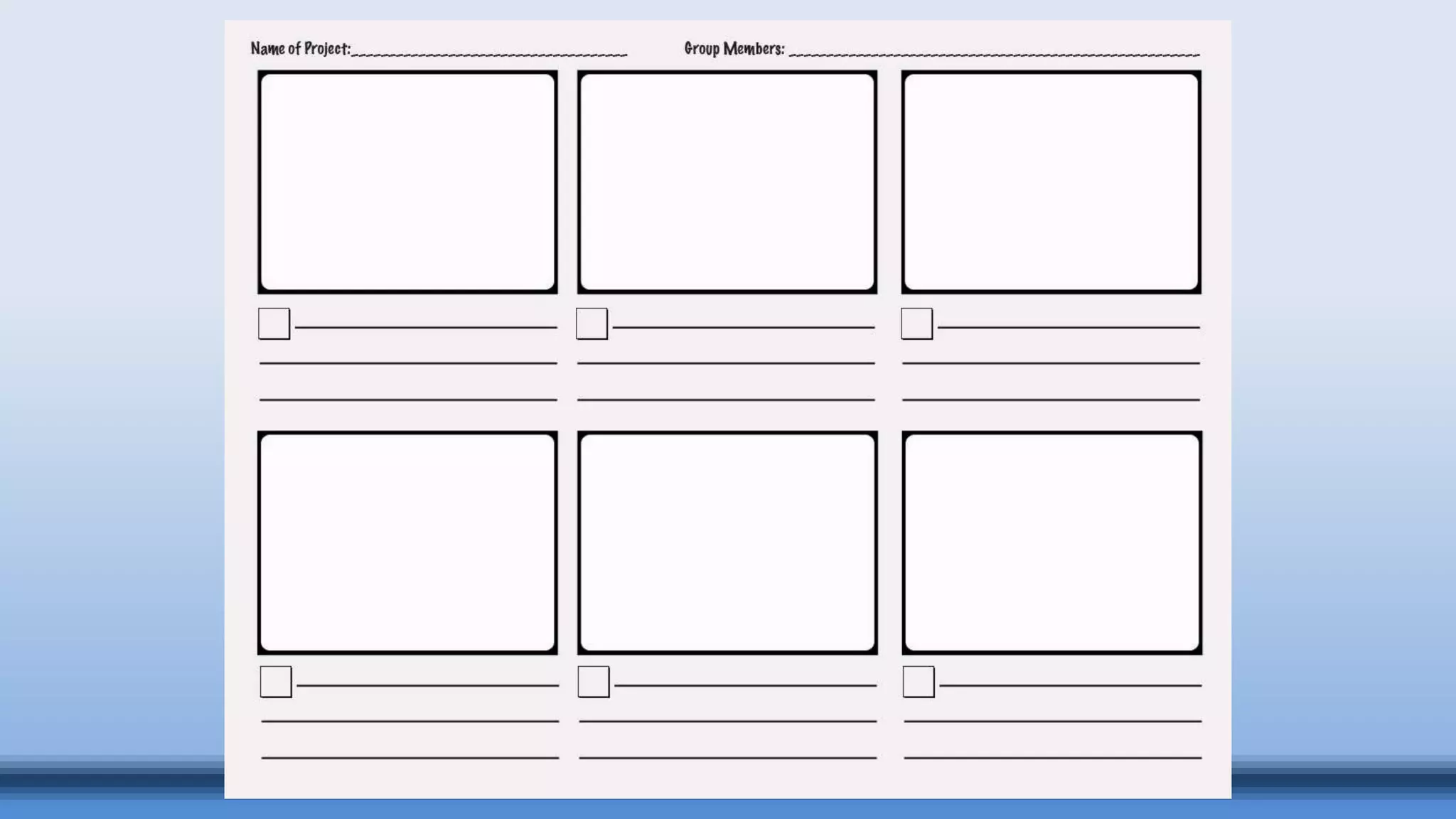Click the Name of Project blank line
Viewport: 1456px width, 819px height.
(x=489, y=52)
